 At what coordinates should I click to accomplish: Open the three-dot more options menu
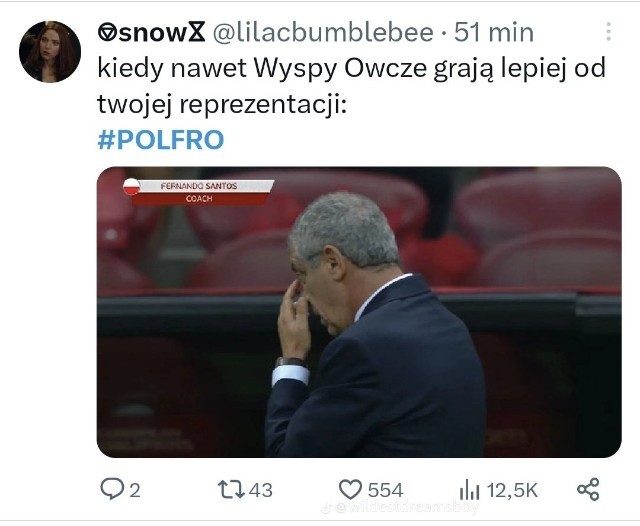pyautogui.click(x=608, y=32)
